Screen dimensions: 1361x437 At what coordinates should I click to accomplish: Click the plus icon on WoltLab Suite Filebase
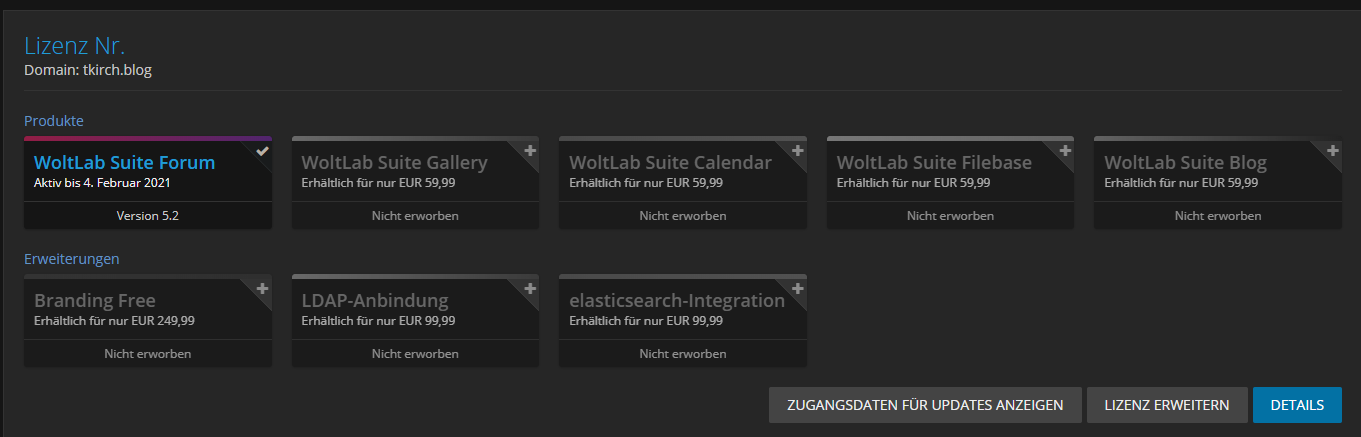click(x=1065, y=151)
